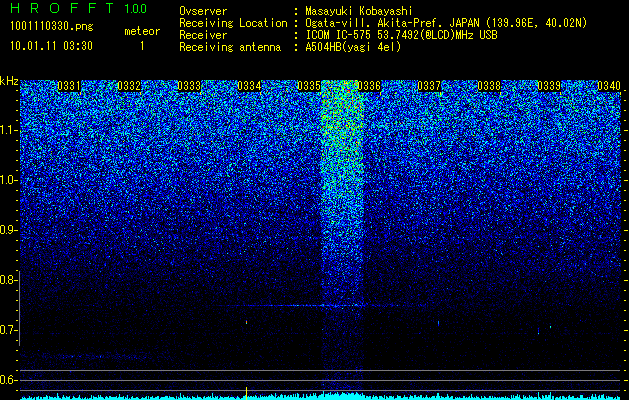The image size is (629, 400).
Task: Click the 0336 time marker
Action: tap(369, 86)
